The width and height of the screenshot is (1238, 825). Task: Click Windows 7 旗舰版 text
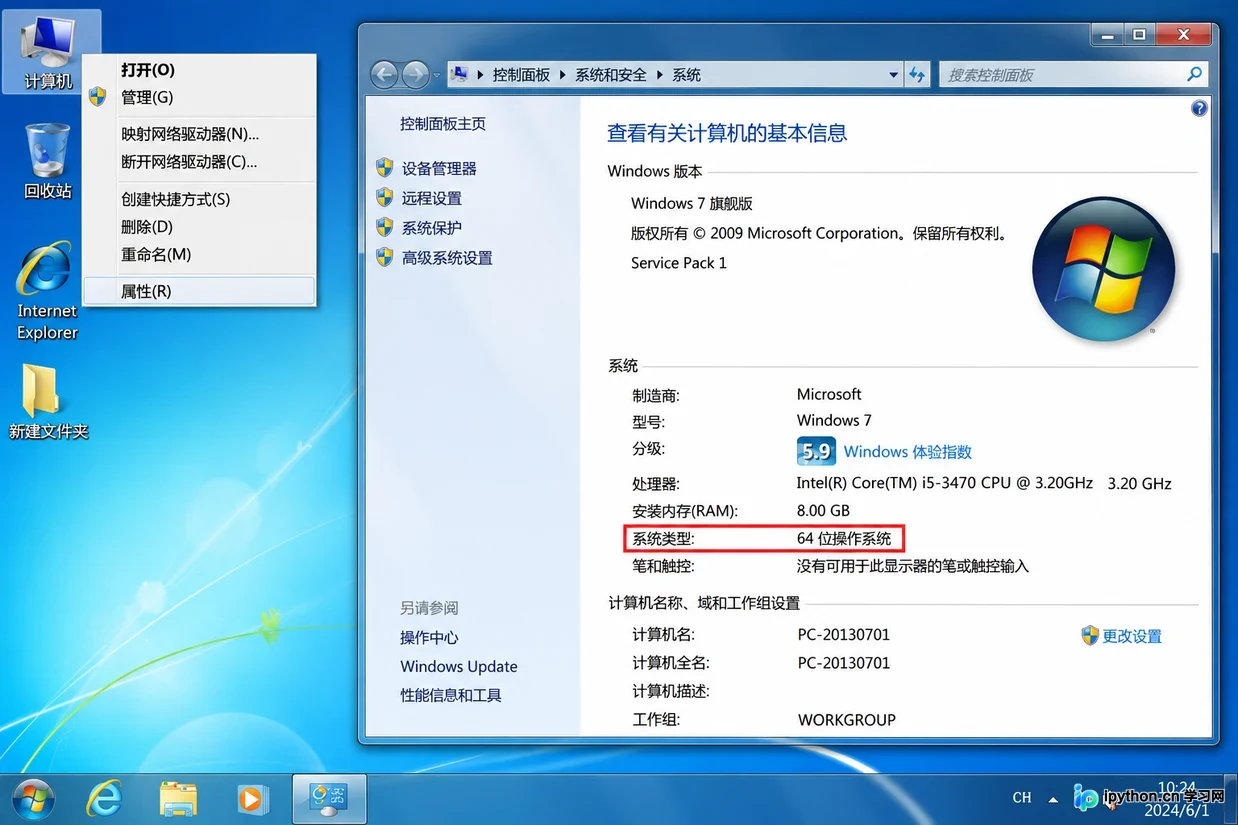click(692, 203)
